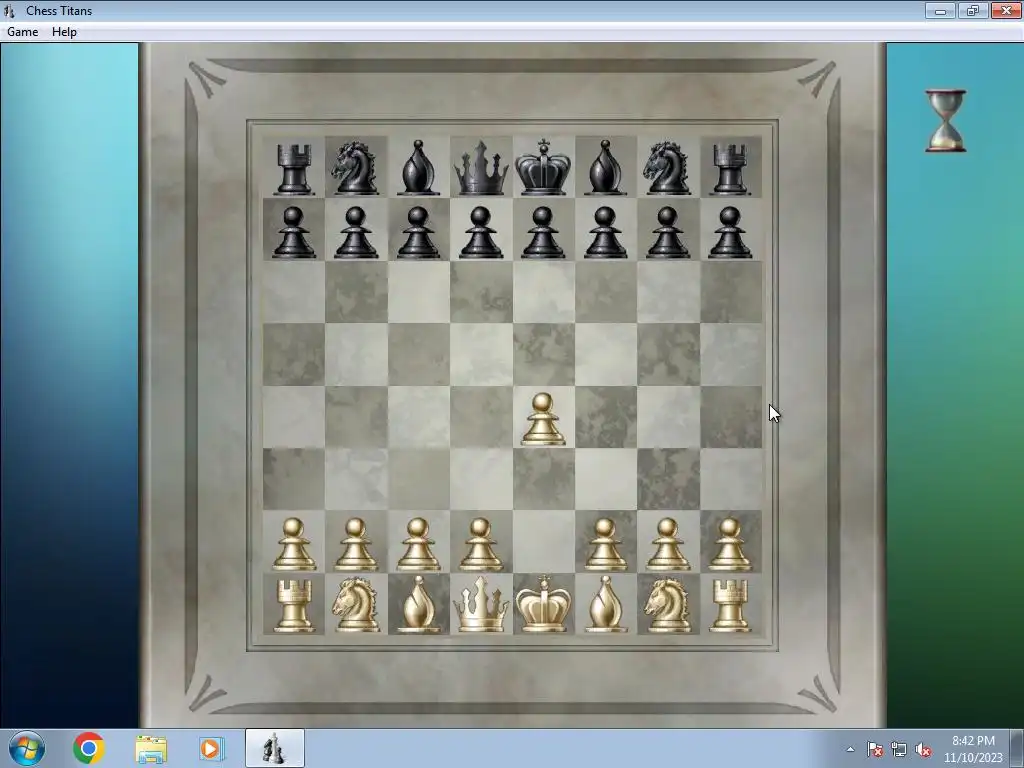The image size is (1024, 768).
Task: Open the Help menu
Action: click(64, 31)
